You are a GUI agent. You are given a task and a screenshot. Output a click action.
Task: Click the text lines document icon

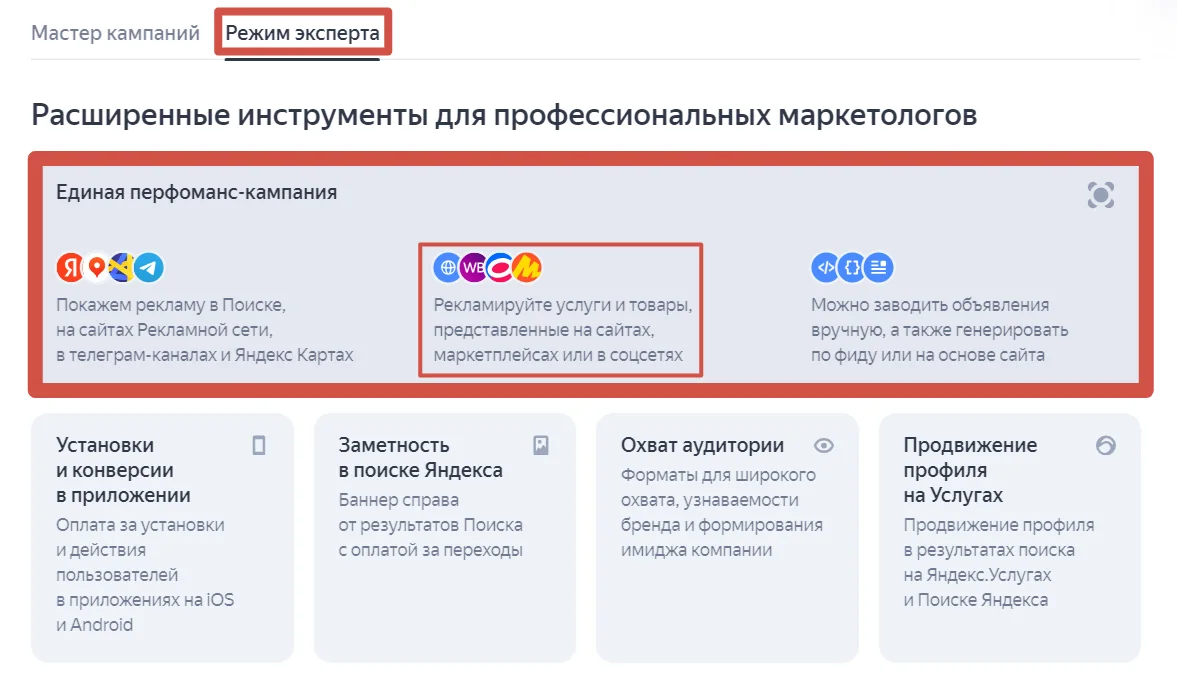coord(878,267)
